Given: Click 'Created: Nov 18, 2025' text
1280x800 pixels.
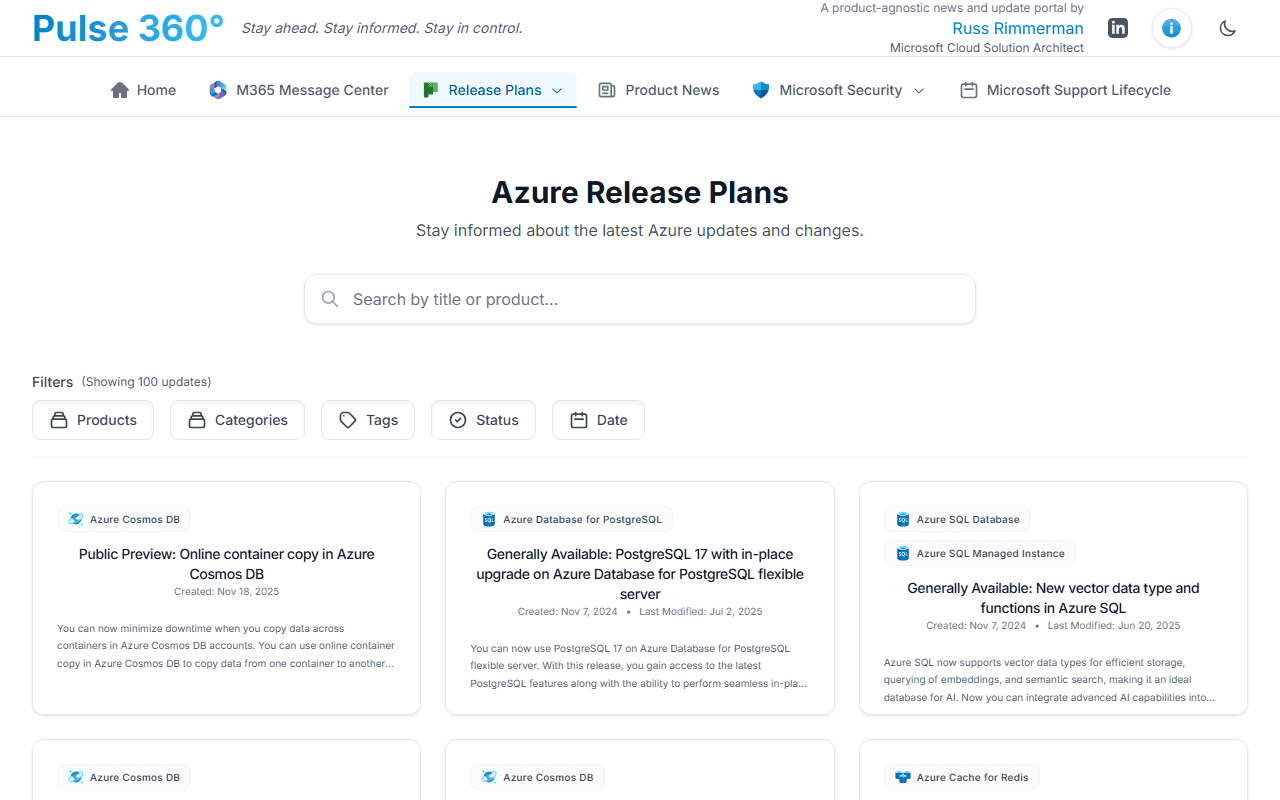Looking at the screenshot, I should 227,591.
